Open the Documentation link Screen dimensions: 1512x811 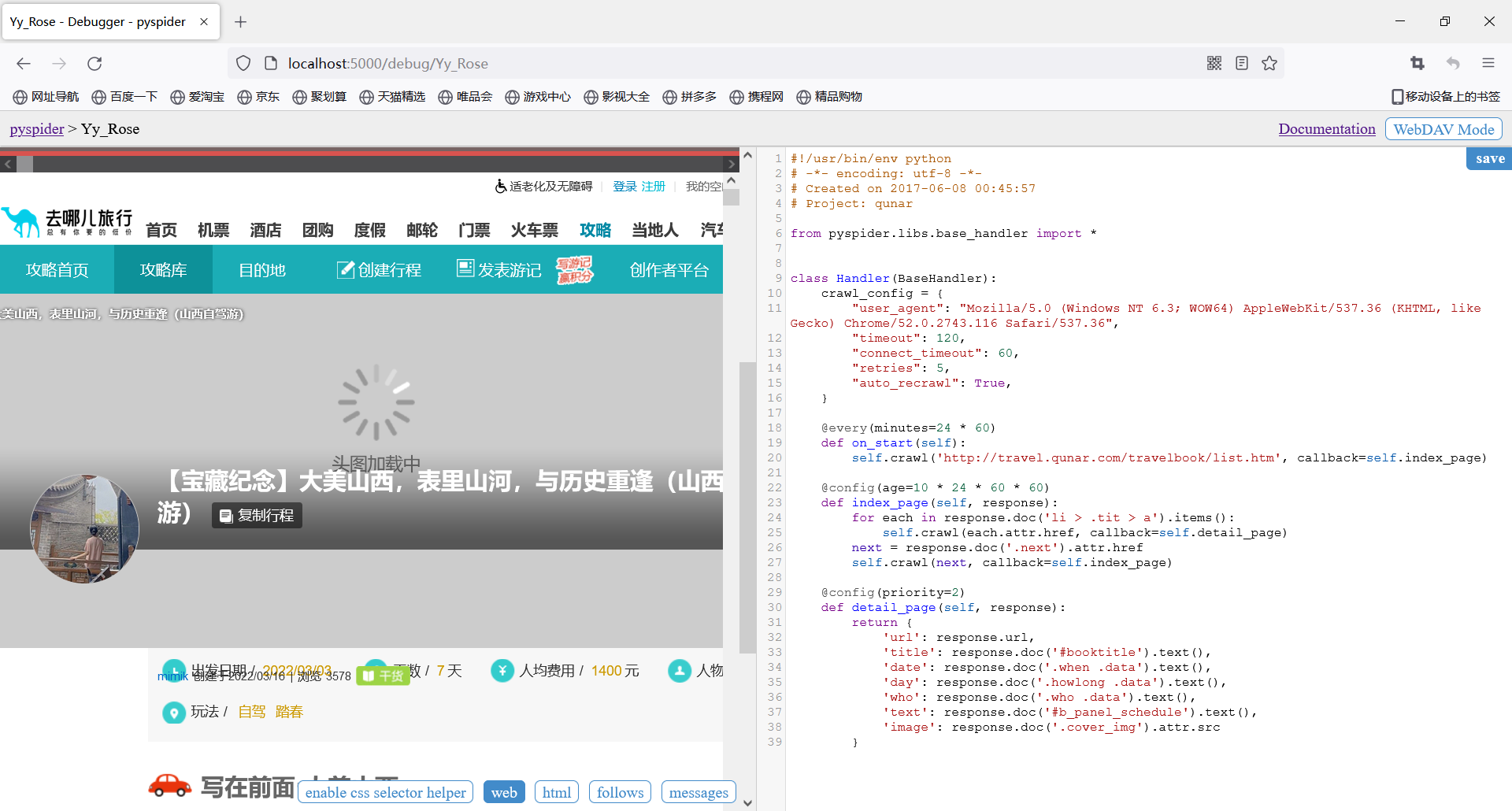pyautogui.click(x=1326, y=128)
